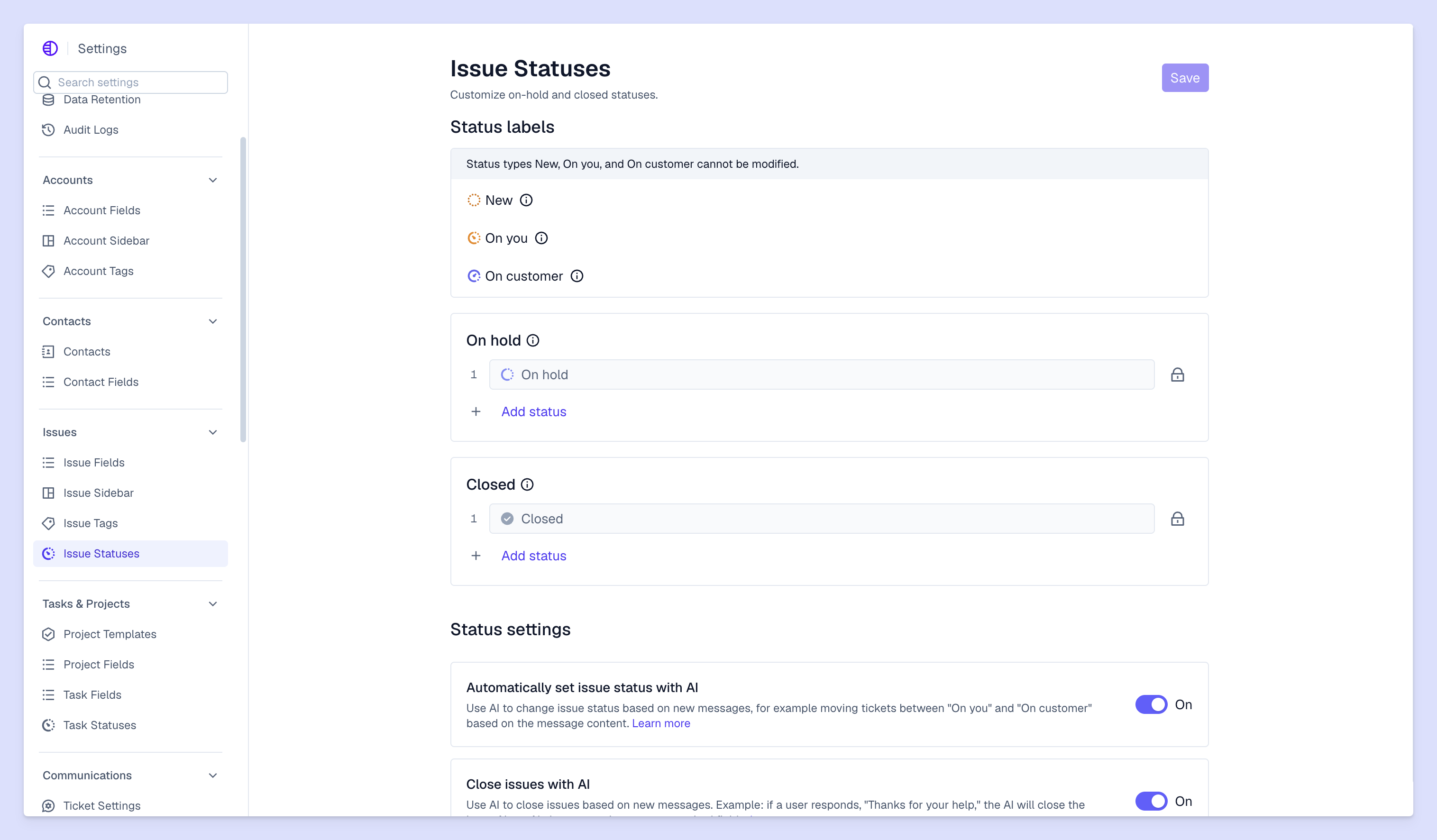Click Add status under Closed
Viewport: 1437px width, 840px height.
pyautogui.click(x=533, y=556)
